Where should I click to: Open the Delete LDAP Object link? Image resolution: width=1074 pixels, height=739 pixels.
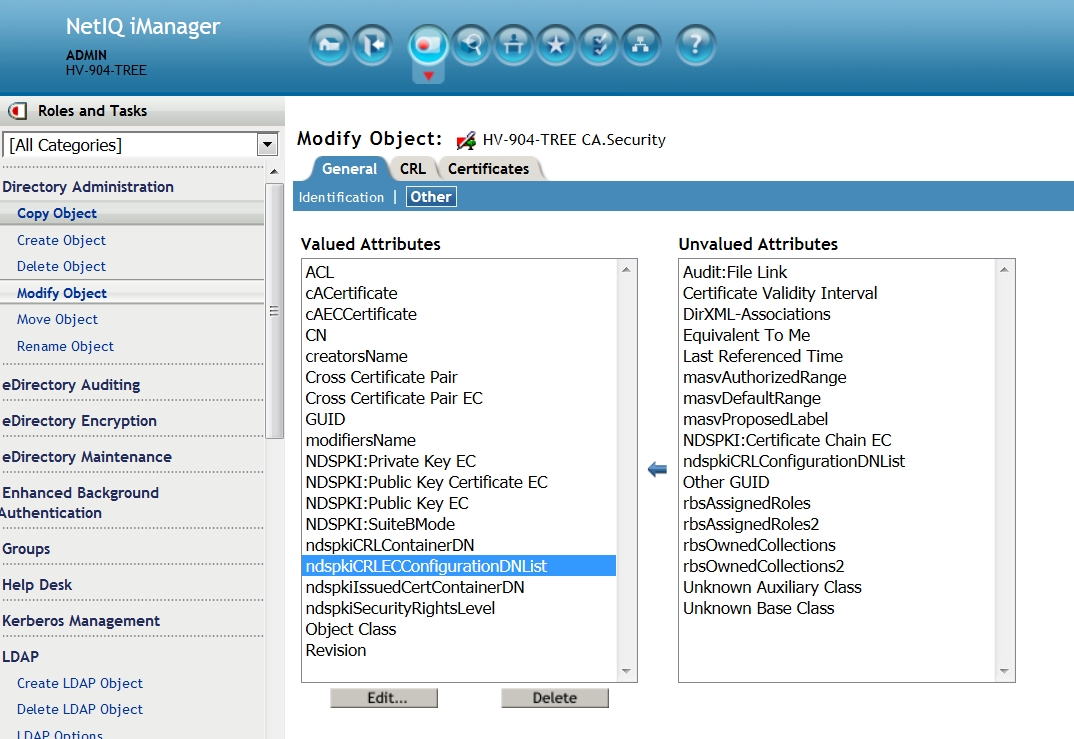point(80,710)
